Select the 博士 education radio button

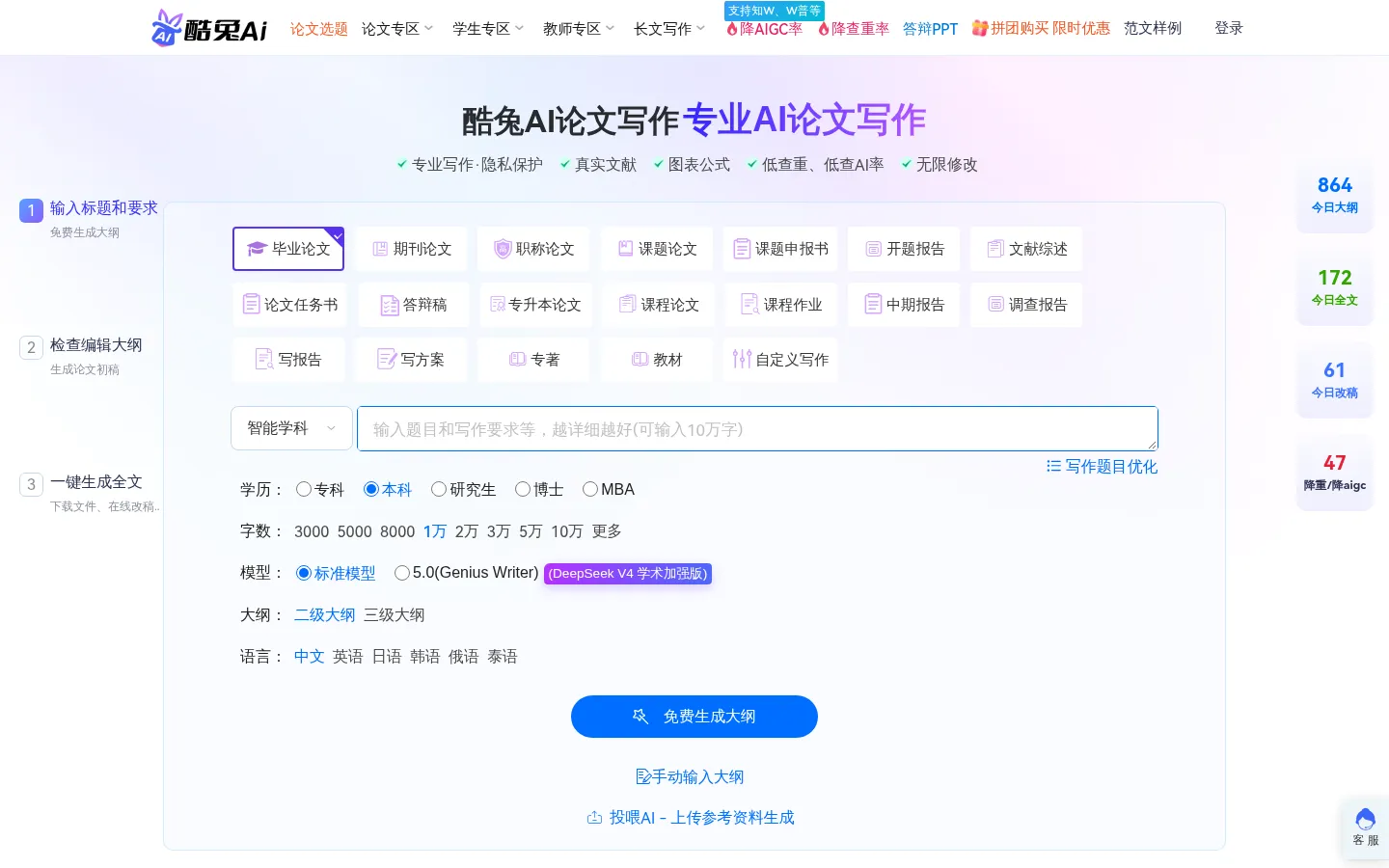coord(523,489)
